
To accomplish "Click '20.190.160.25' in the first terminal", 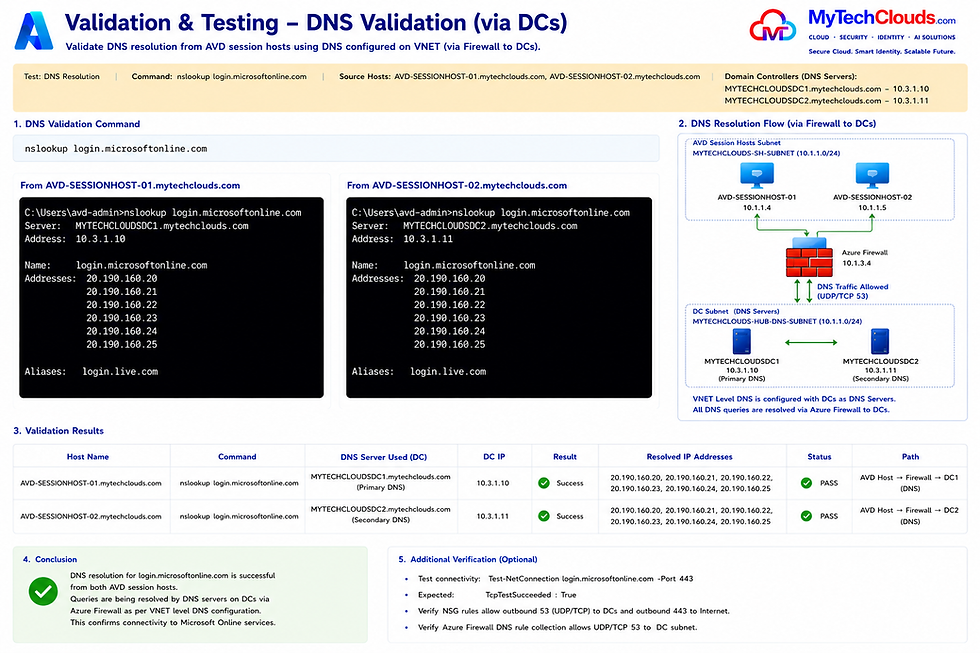I will [x=122, y=345].
